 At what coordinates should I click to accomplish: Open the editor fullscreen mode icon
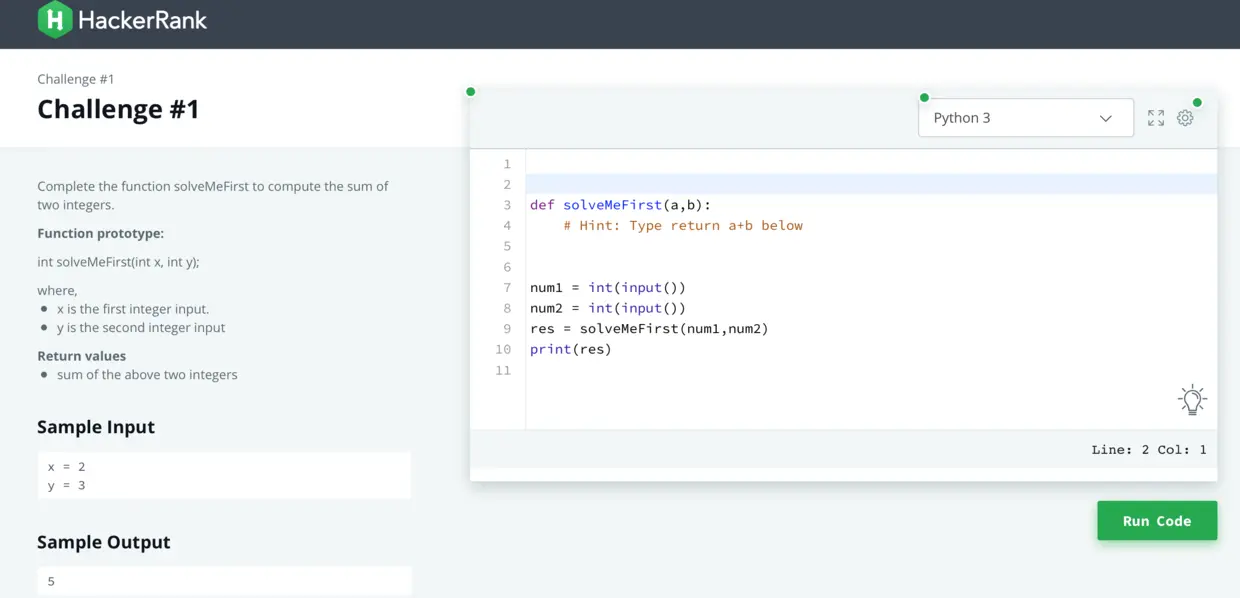1155,117
